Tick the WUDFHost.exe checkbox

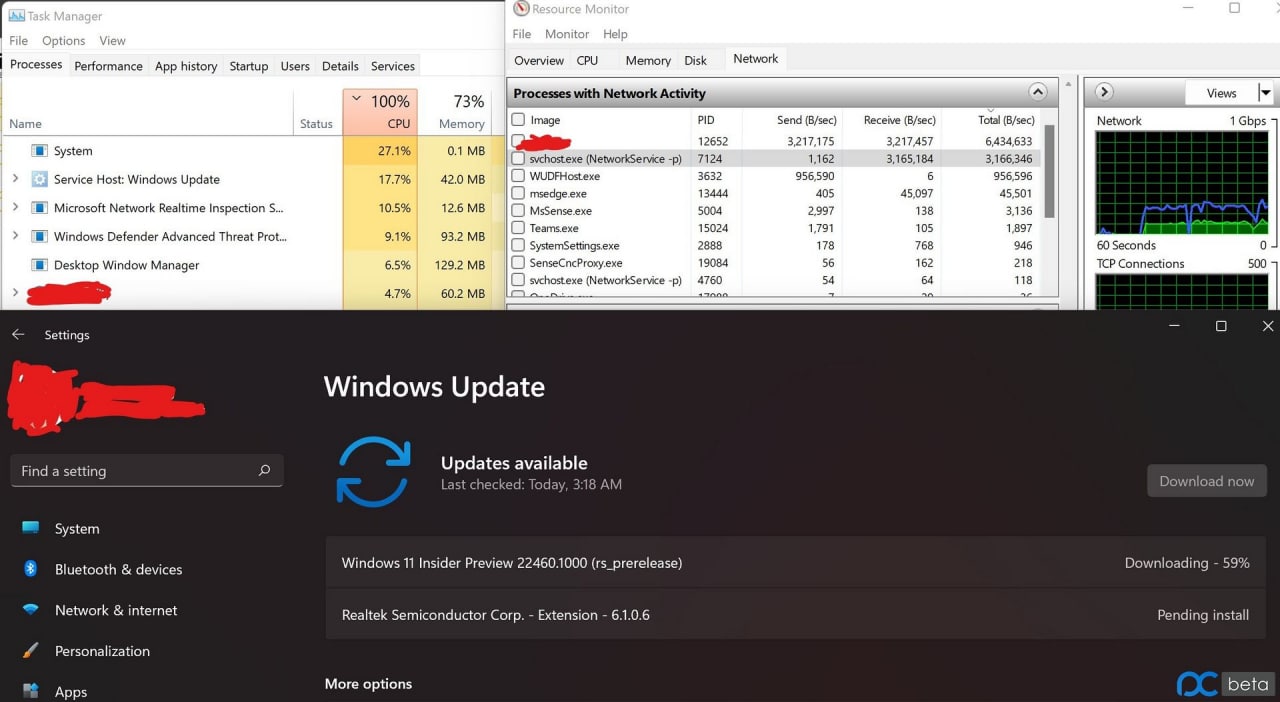tap(518, 176)
